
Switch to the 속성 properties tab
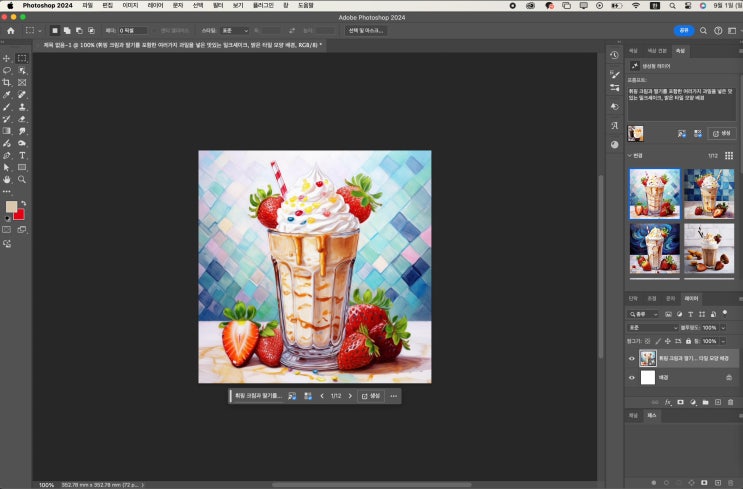tap(680, 50)
